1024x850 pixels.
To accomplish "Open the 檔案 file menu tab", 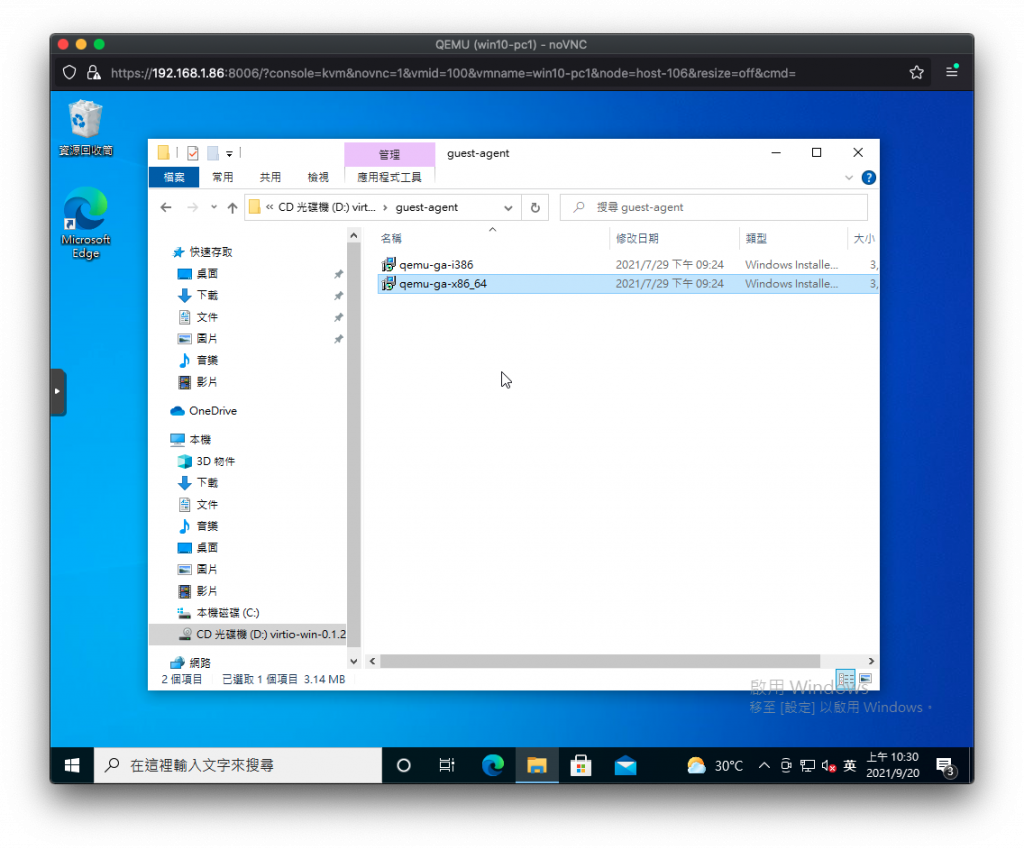I will [x=174, y=177].
